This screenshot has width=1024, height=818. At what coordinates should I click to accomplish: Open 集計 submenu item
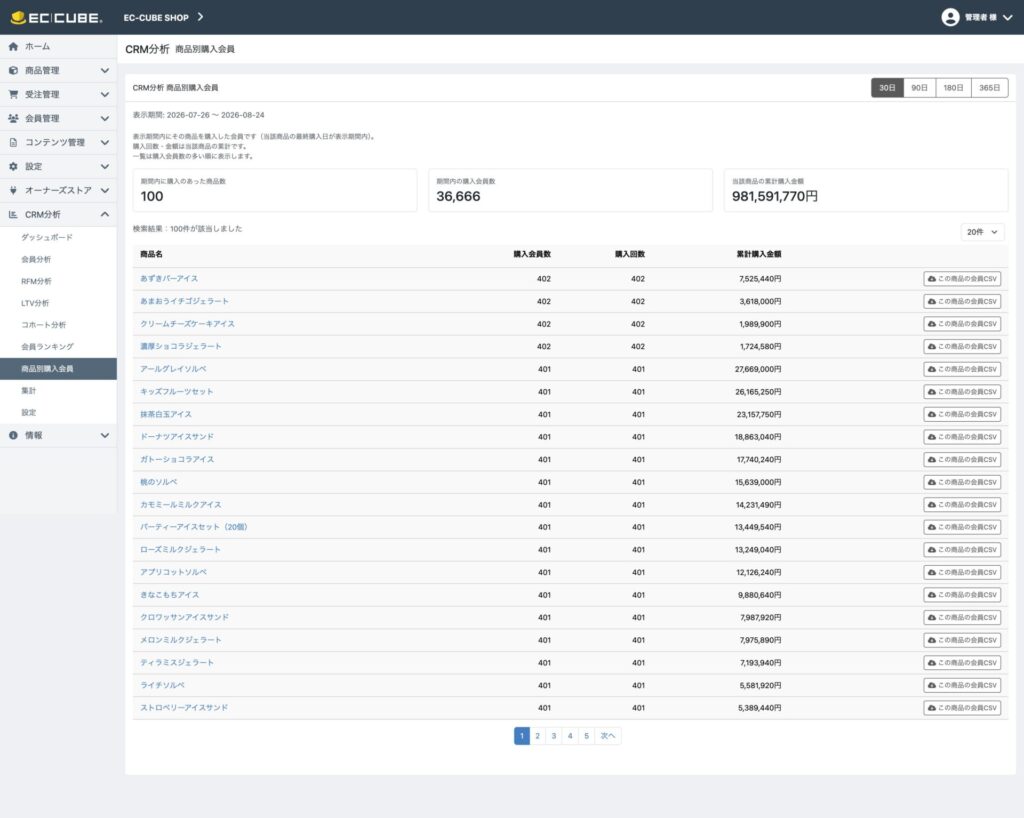tap(28, 390)
